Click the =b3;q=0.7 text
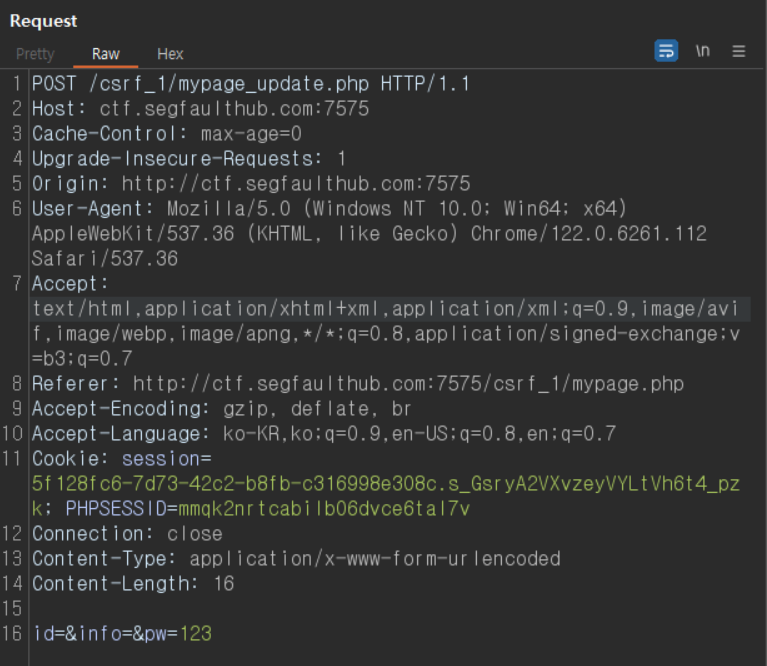The image size is (767, 666). (x=82, y=358)
